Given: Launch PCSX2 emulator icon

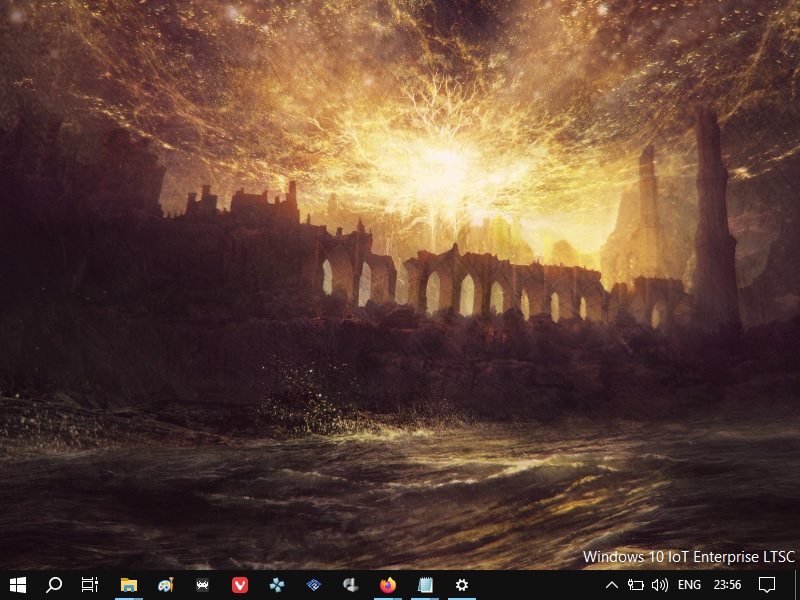Looking at the screenshot, I should [314, 585].
